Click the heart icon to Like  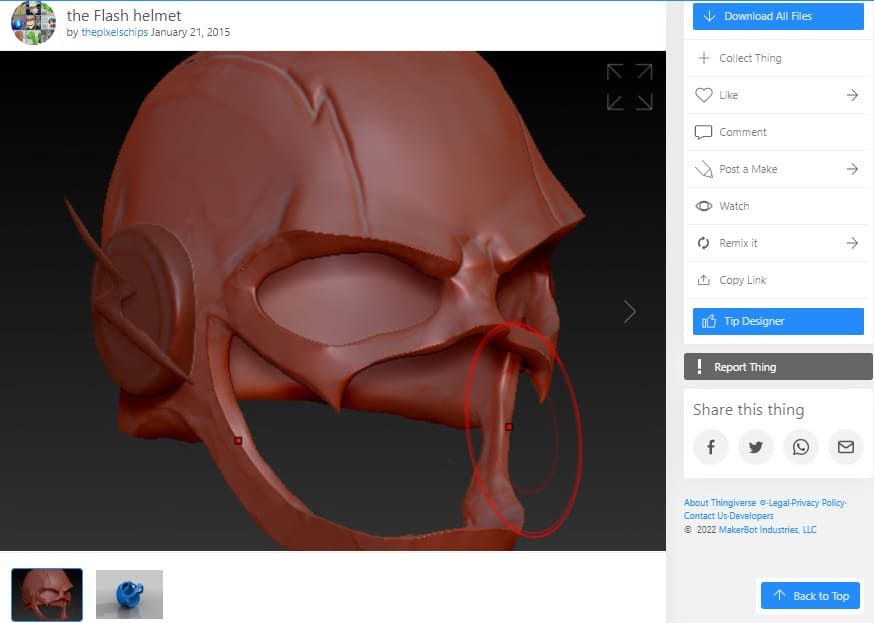point(705,95)
